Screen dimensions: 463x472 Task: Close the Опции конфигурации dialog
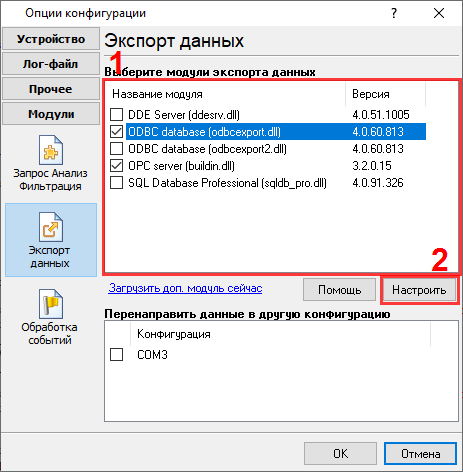[x=439, y=13]
